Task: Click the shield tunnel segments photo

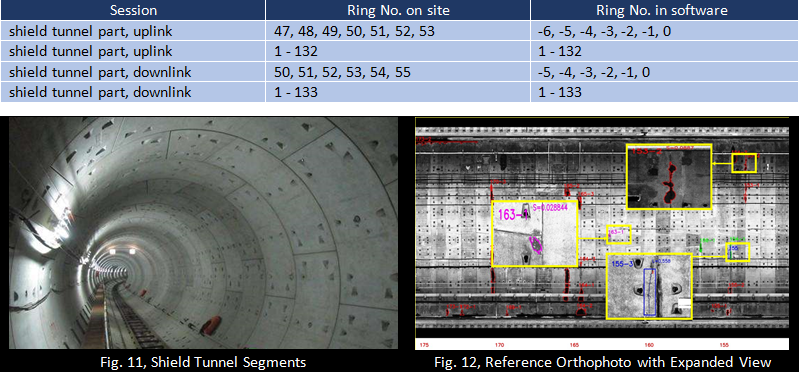Action: [203, 233]
